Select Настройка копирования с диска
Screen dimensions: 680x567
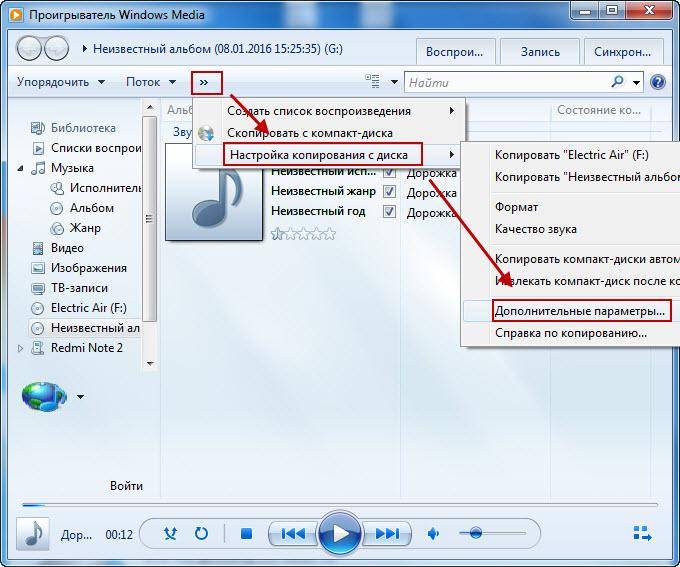point(329,154)
